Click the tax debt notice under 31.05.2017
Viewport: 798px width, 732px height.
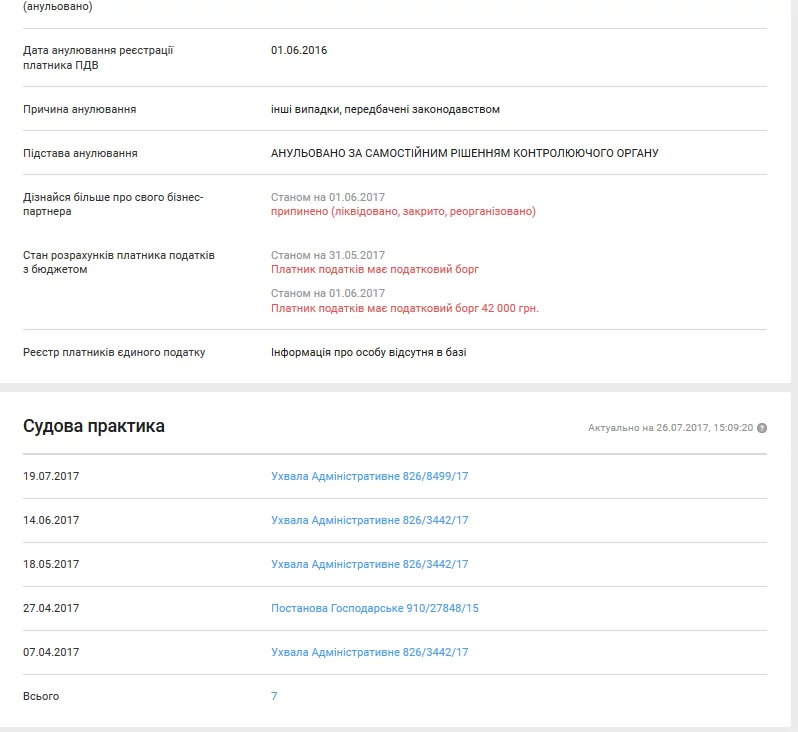(375, 270)
